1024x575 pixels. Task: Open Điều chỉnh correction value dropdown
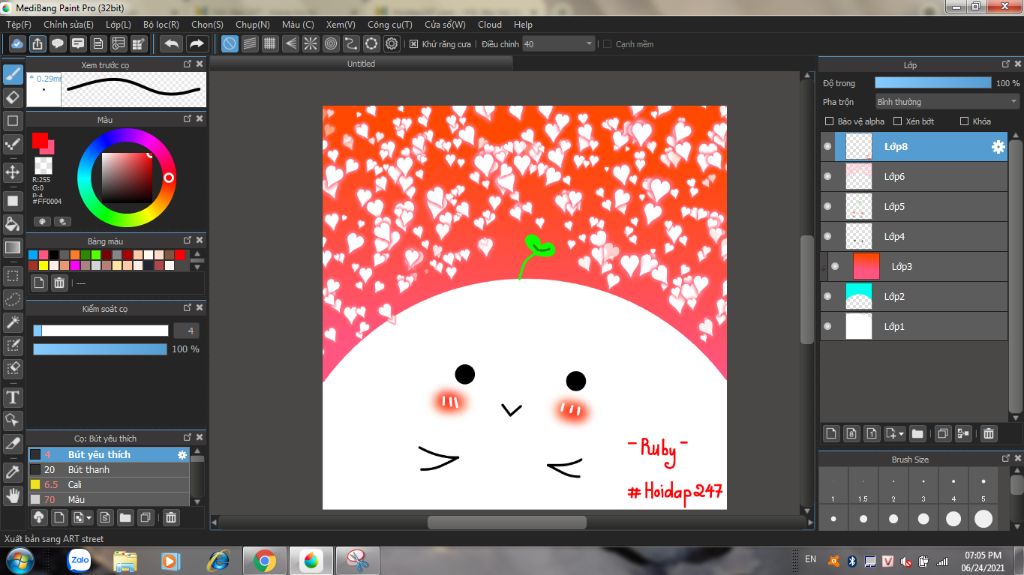pos(558,44)
